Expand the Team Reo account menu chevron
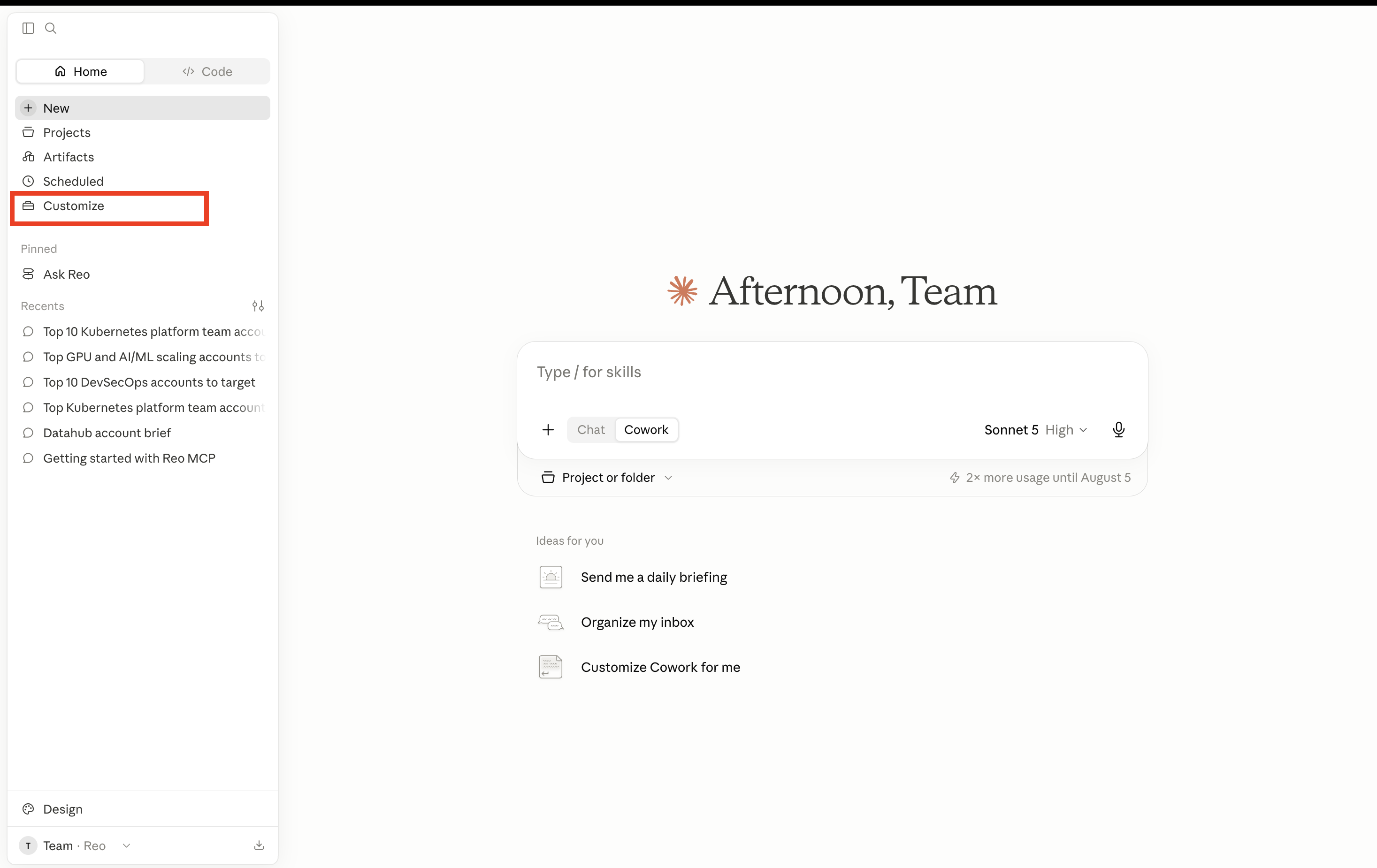Viewport: 1377px width, 868px height. pos(127,845)
